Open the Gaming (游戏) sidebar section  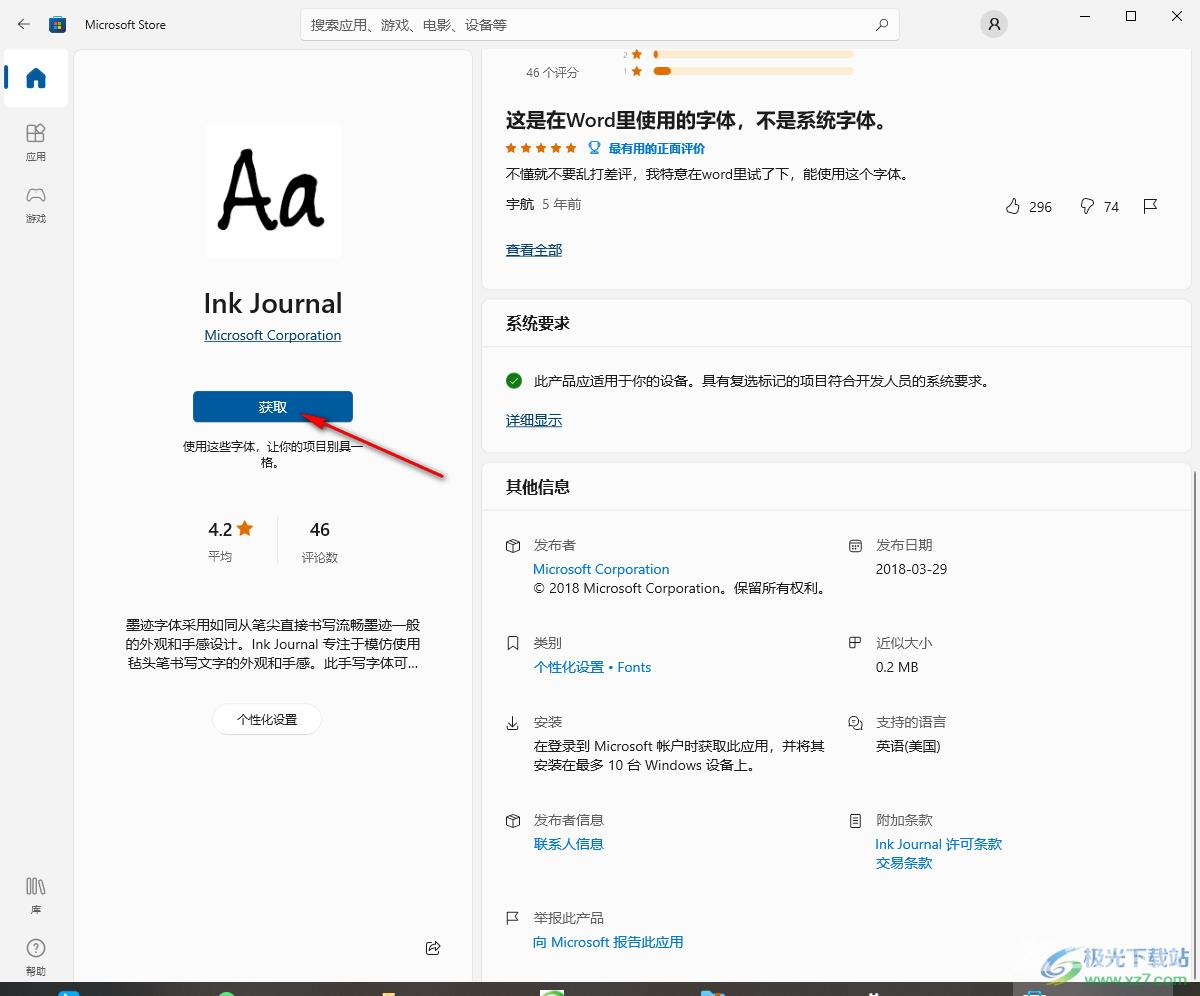[36, 203]
